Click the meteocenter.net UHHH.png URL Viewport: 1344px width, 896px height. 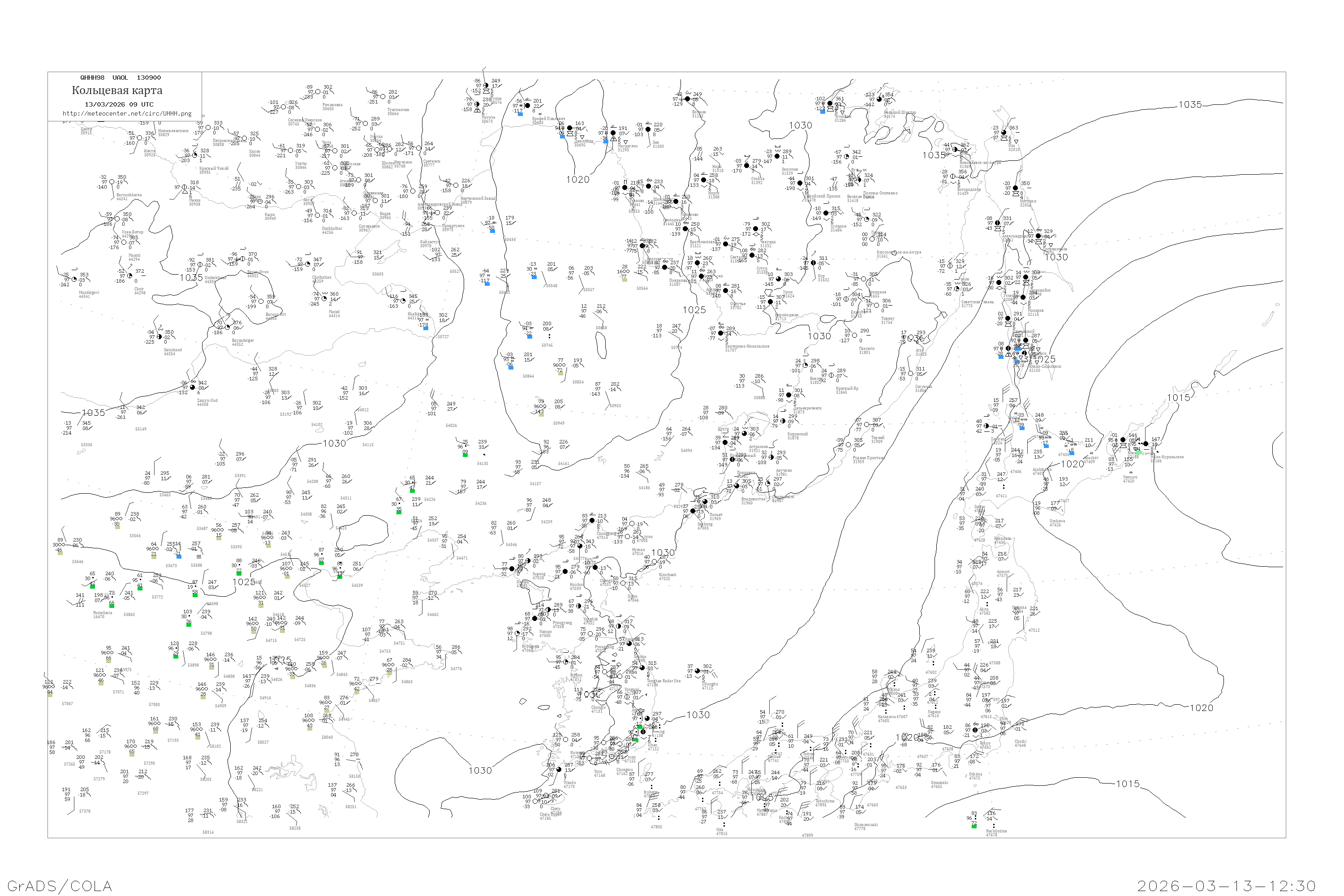click(x=127, y=114)
